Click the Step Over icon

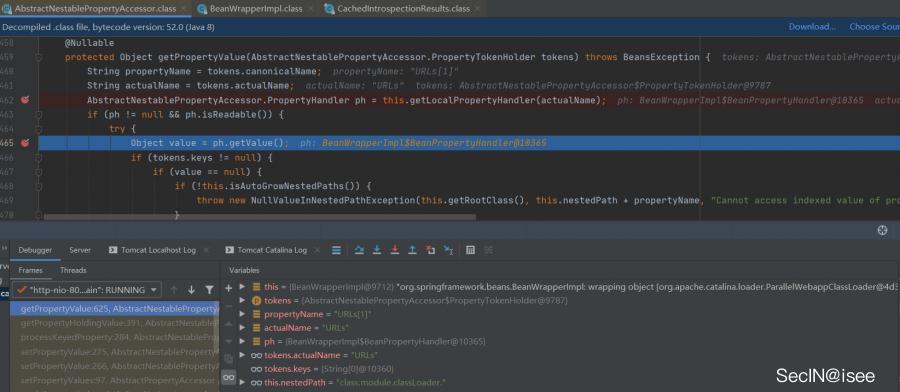click(359, 250)
